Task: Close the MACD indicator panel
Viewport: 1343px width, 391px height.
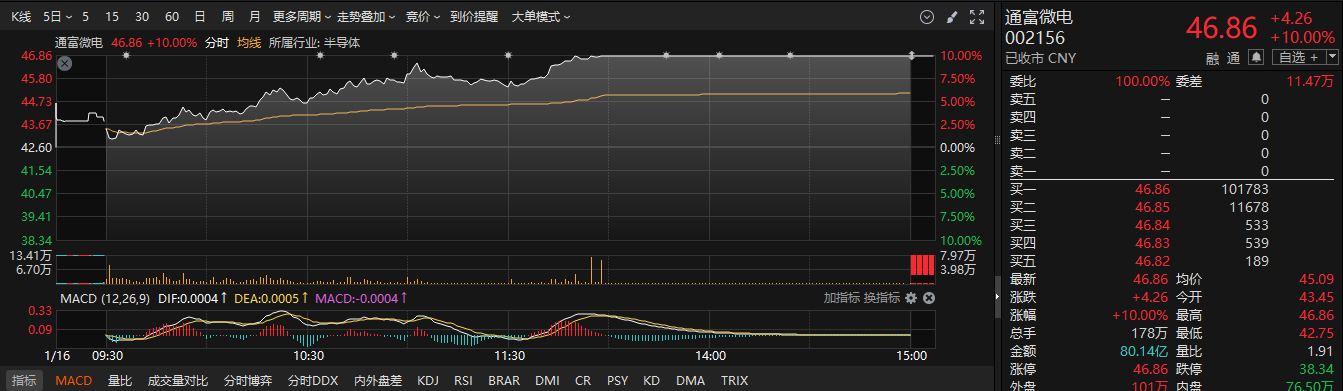Action: 928,298
